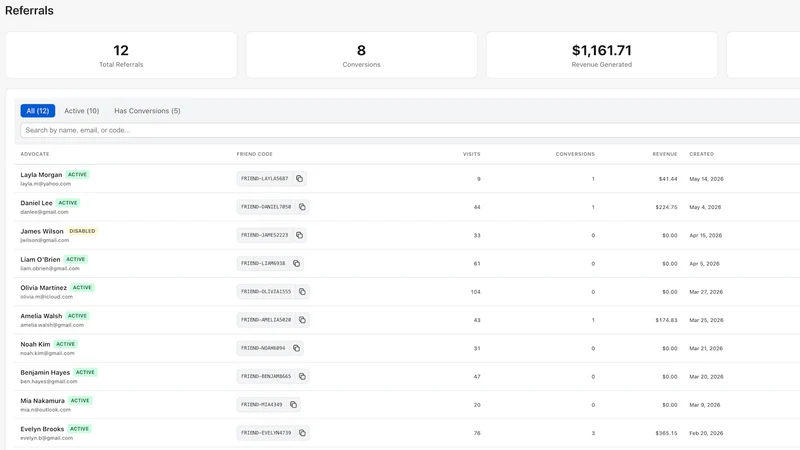
Task: Click the $174.83 revenue for Amelia Walsh
Action: coord(666,320)
